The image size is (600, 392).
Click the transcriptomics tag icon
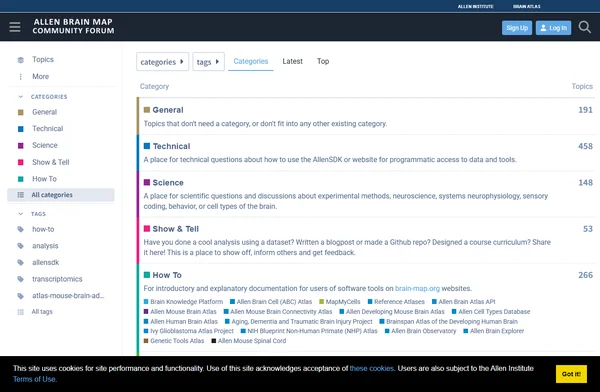(21, 279)
